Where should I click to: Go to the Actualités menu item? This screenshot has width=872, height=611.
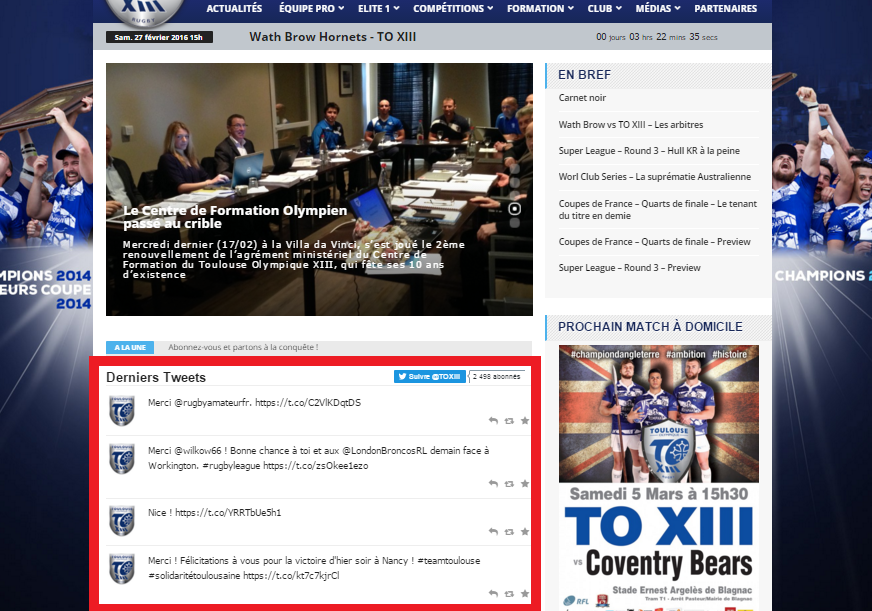(234, 9)
